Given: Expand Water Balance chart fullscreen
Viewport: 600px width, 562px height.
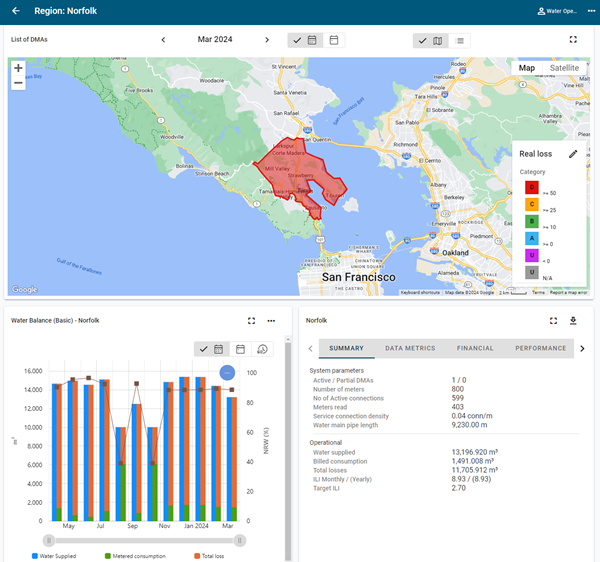Looking at the screenshot, I should click(251, 321).
